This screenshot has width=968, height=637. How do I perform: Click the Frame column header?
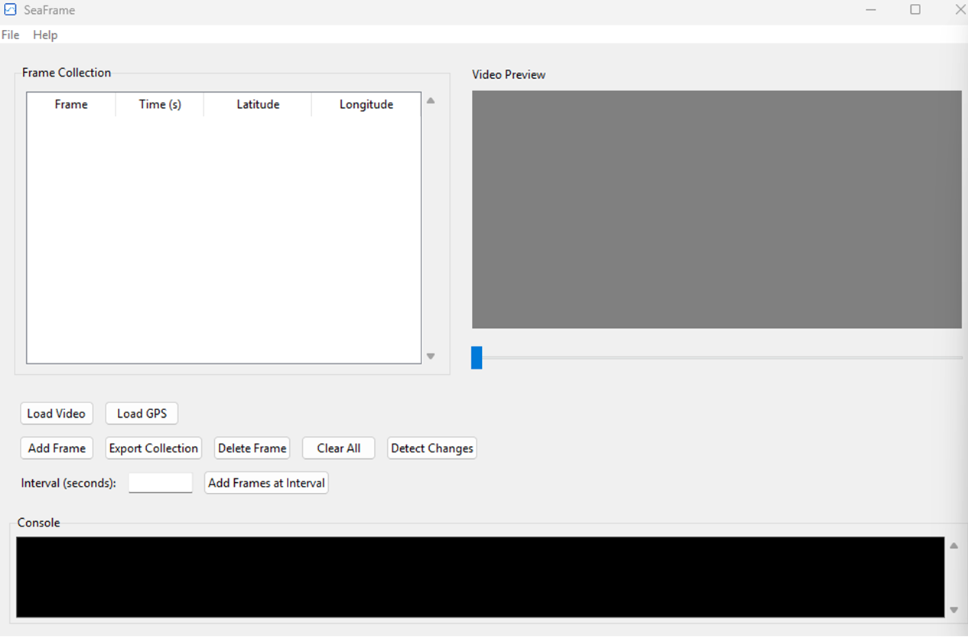71,104
